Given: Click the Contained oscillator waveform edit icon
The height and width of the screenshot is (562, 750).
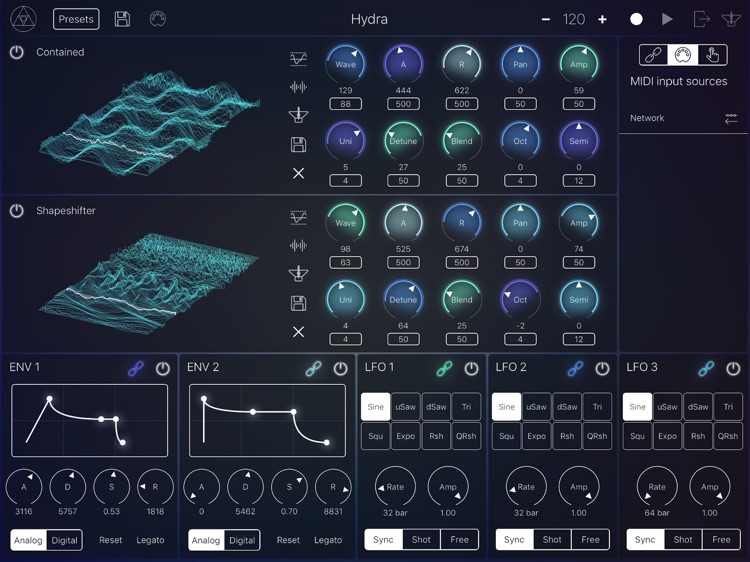Looking at the screenshot, I should [x=298, y=59].
